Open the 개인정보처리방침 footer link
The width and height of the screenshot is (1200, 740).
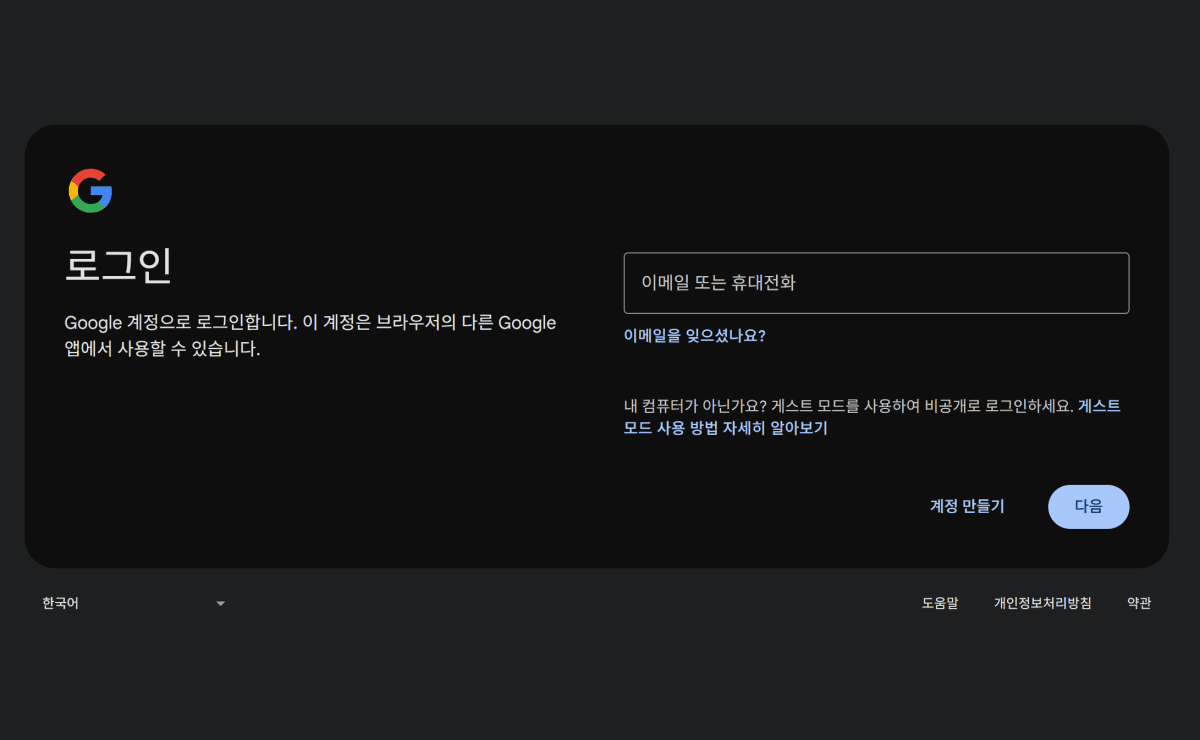click(1042, 603)
